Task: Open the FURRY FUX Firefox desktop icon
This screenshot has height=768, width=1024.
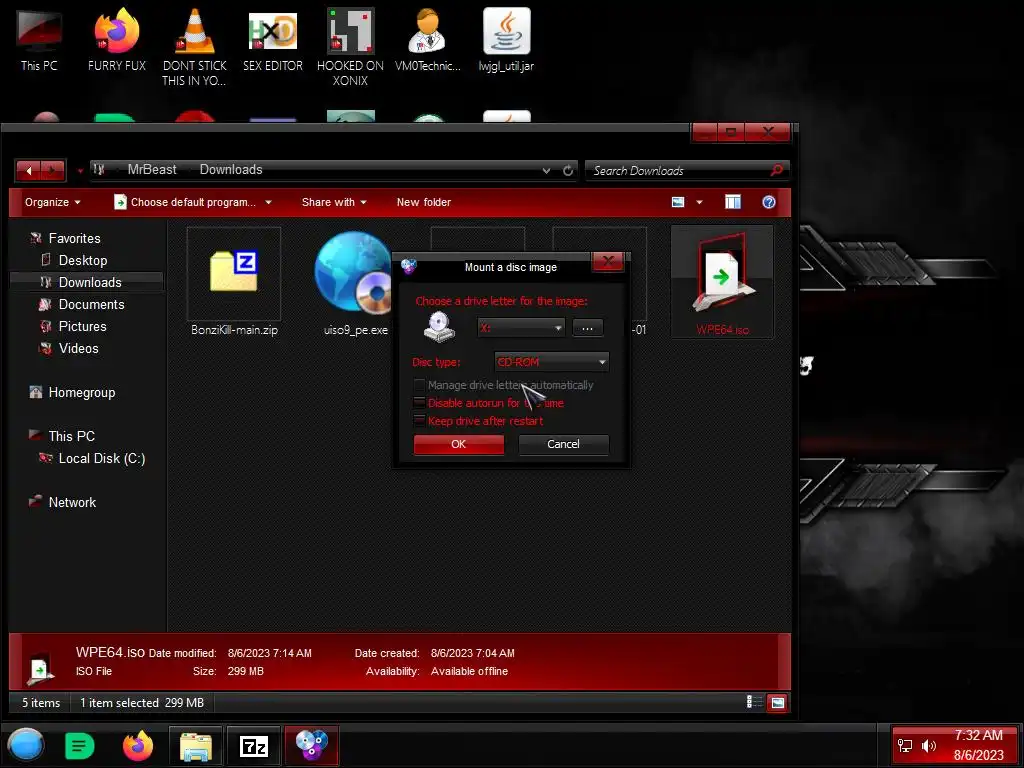Action: click(x=117, y=40)
